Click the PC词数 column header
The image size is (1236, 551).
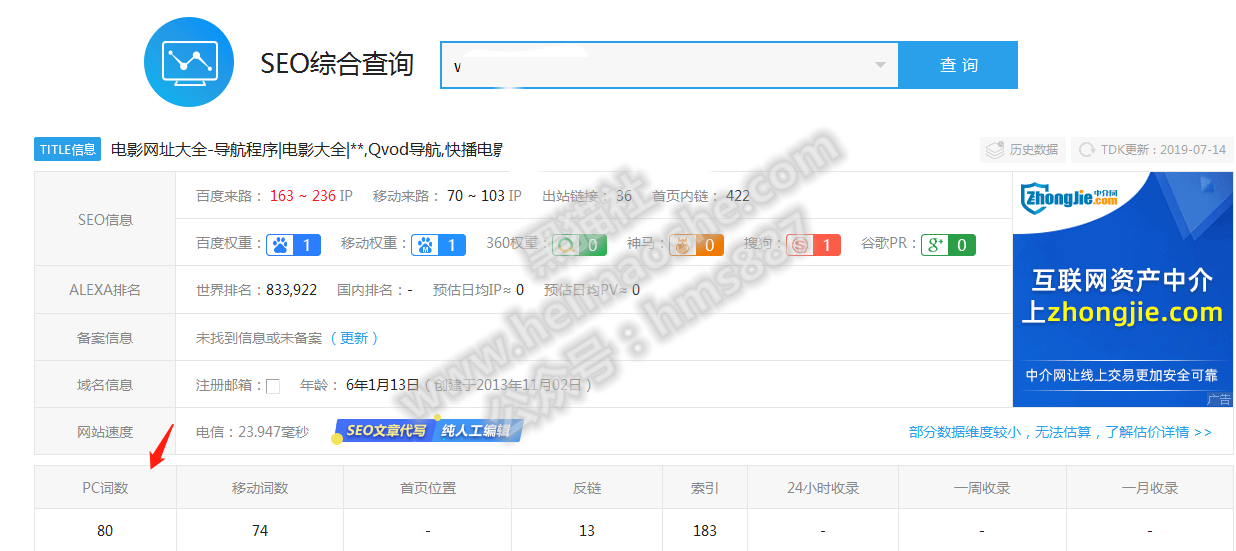[105, 488]
